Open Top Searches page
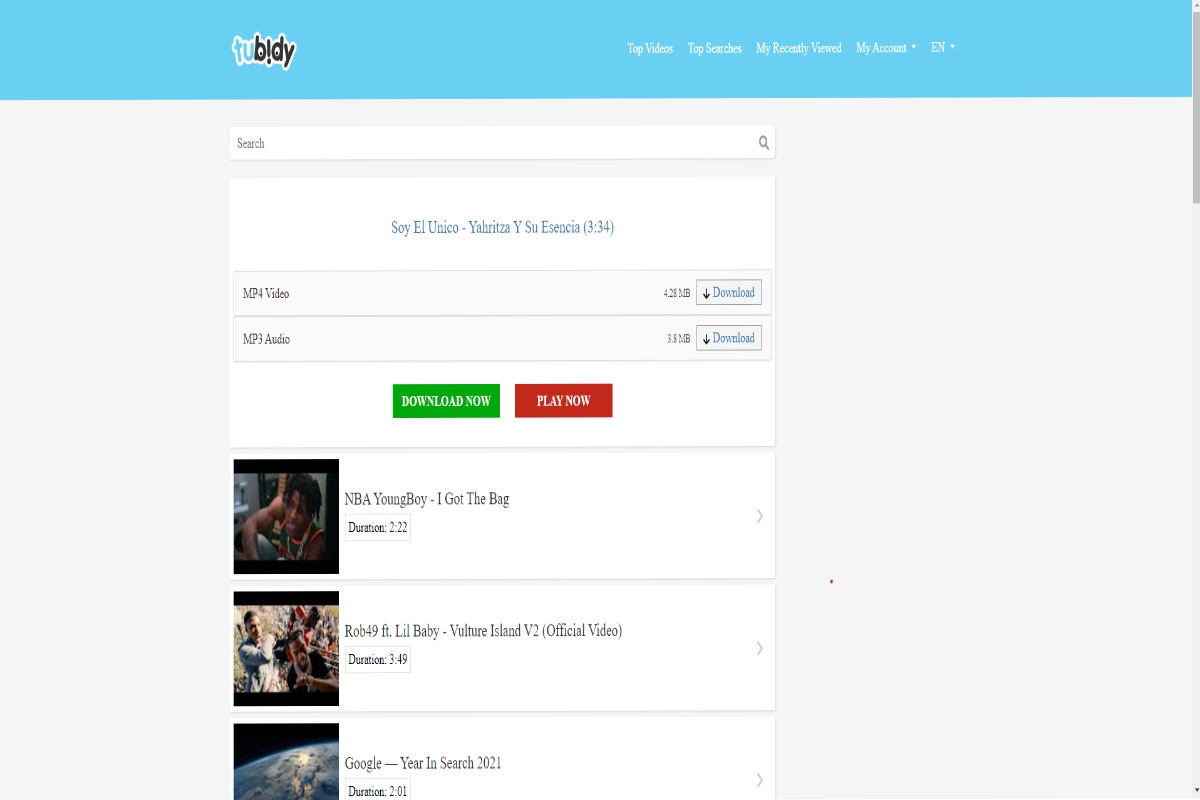 (x=715, y=48)
